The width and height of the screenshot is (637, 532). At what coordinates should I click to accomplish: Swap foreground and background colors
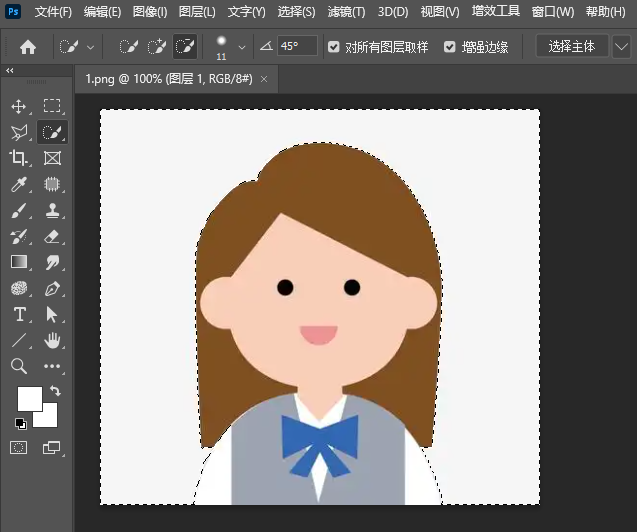click(x=55, y=391)
